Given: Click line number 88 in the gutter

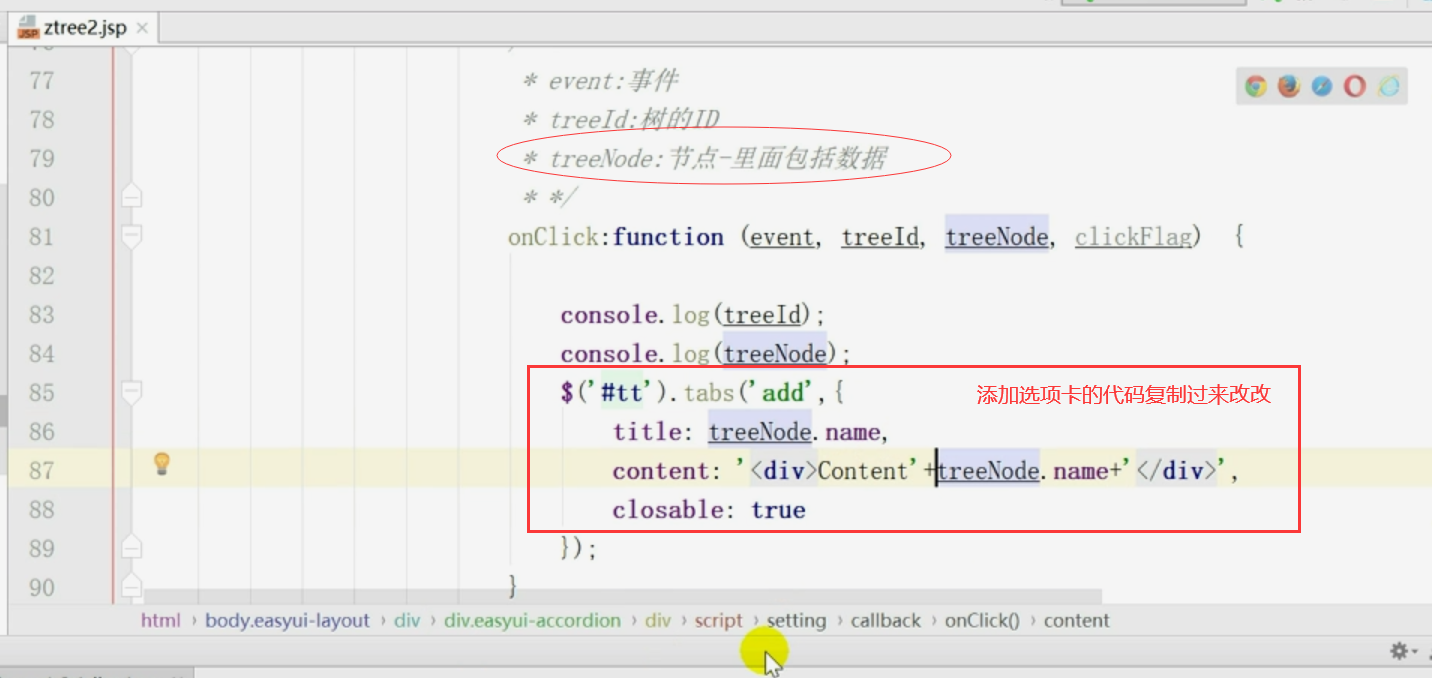Looking at the screenshot, I should tap(41, 509).
